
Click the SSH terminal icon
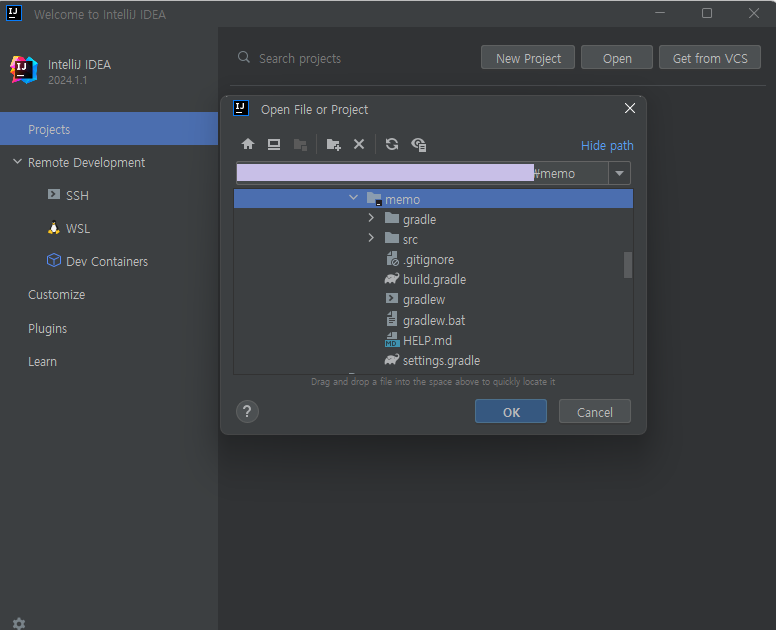tap(53, 194)
